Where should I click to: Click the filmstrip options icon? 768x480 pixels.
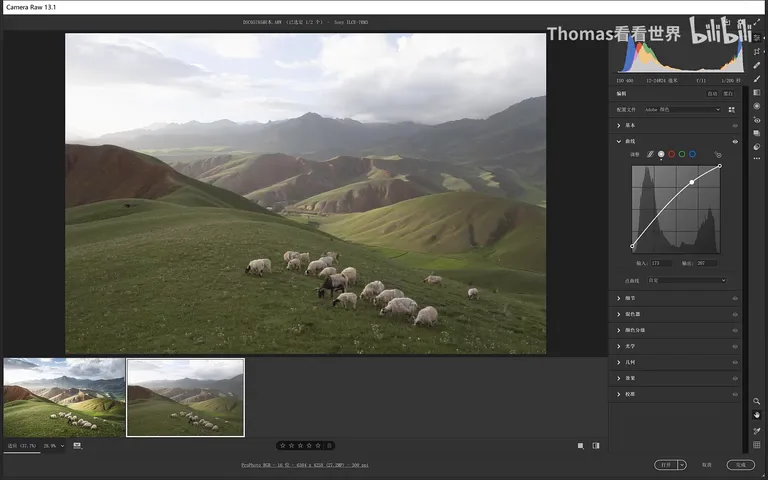pos(77,446)
